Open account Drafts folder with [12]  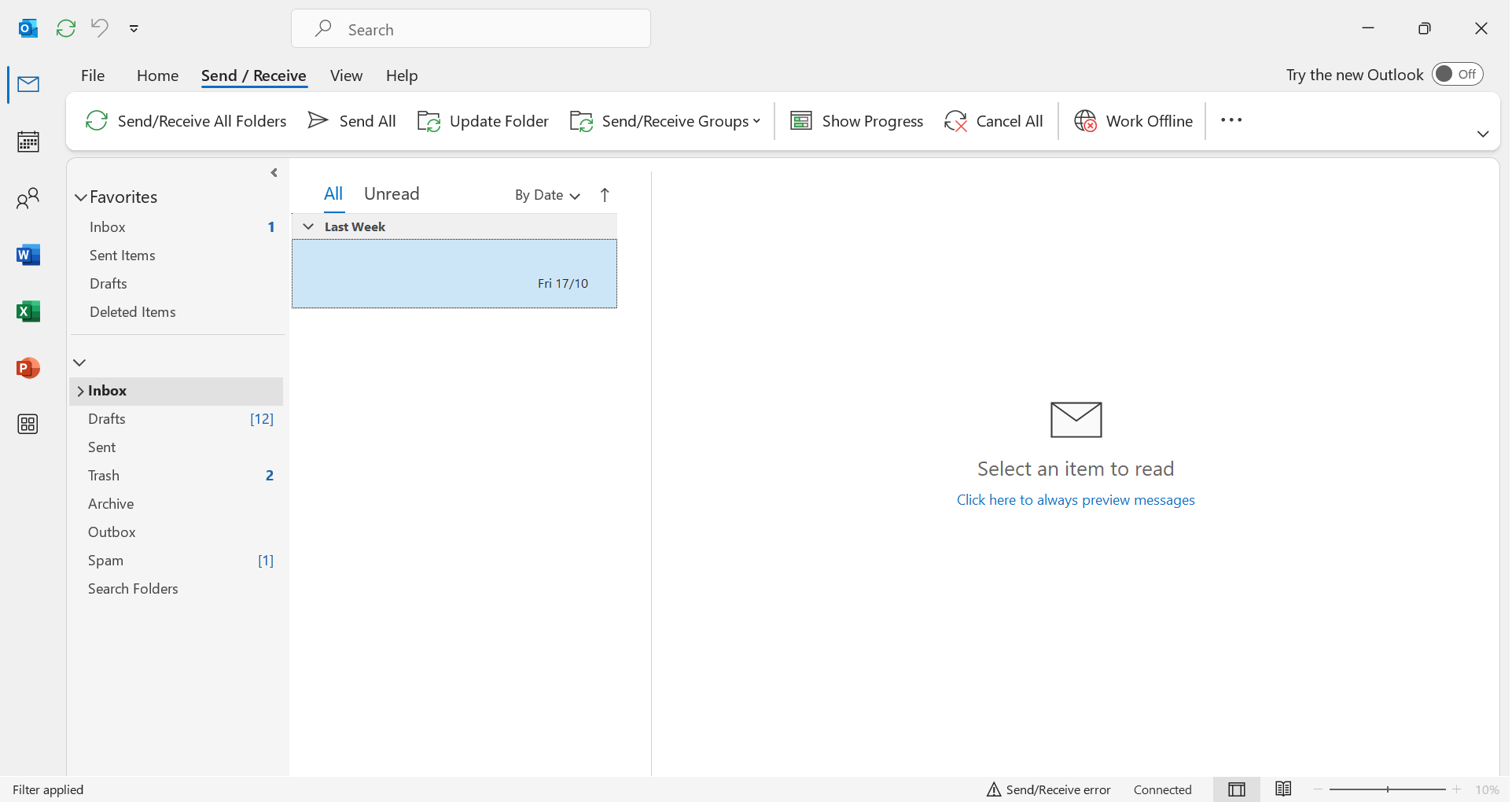178,419
